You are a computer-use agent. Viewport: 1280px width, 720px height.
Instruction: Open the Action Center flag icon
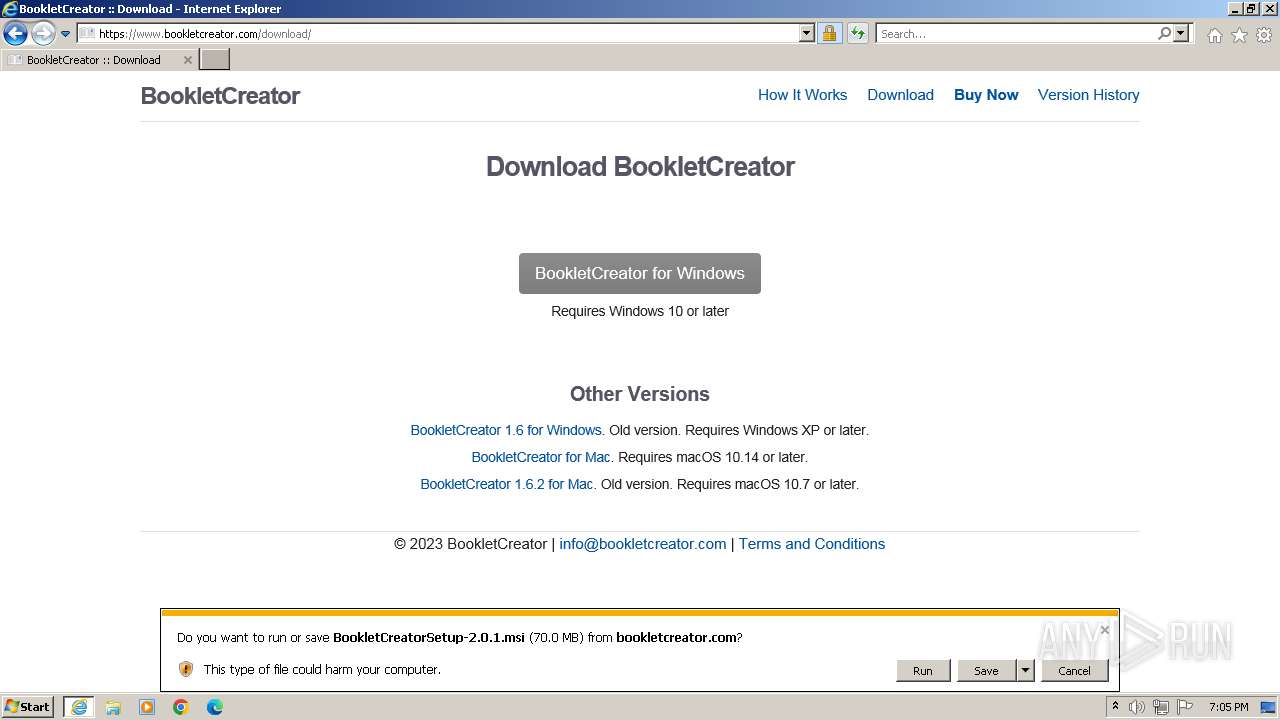[x=1185, y=707]
